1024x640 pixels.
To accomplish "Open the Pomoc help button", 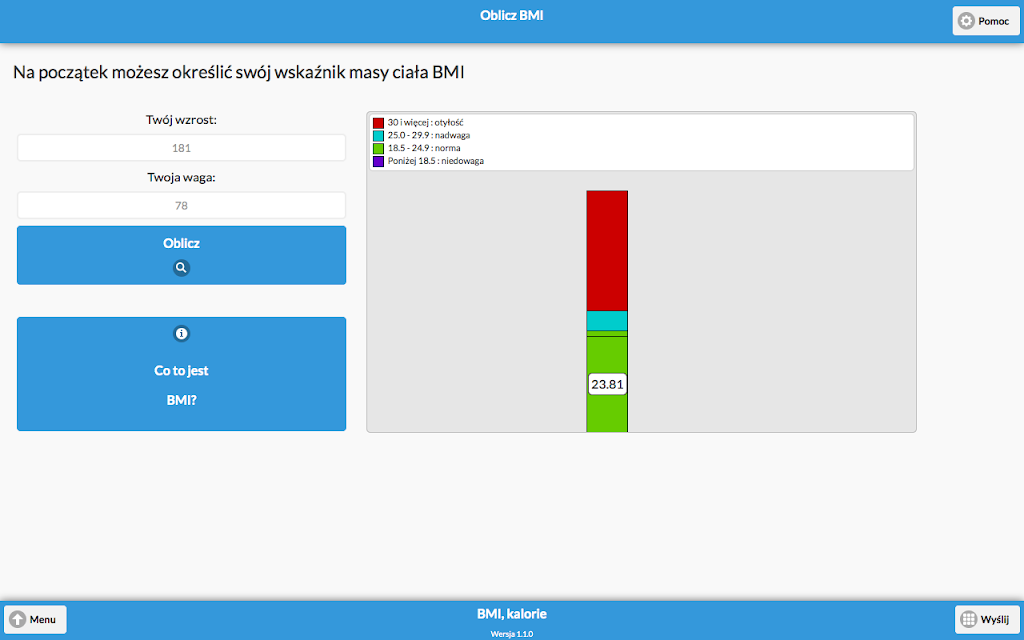I will click(985, 21).
